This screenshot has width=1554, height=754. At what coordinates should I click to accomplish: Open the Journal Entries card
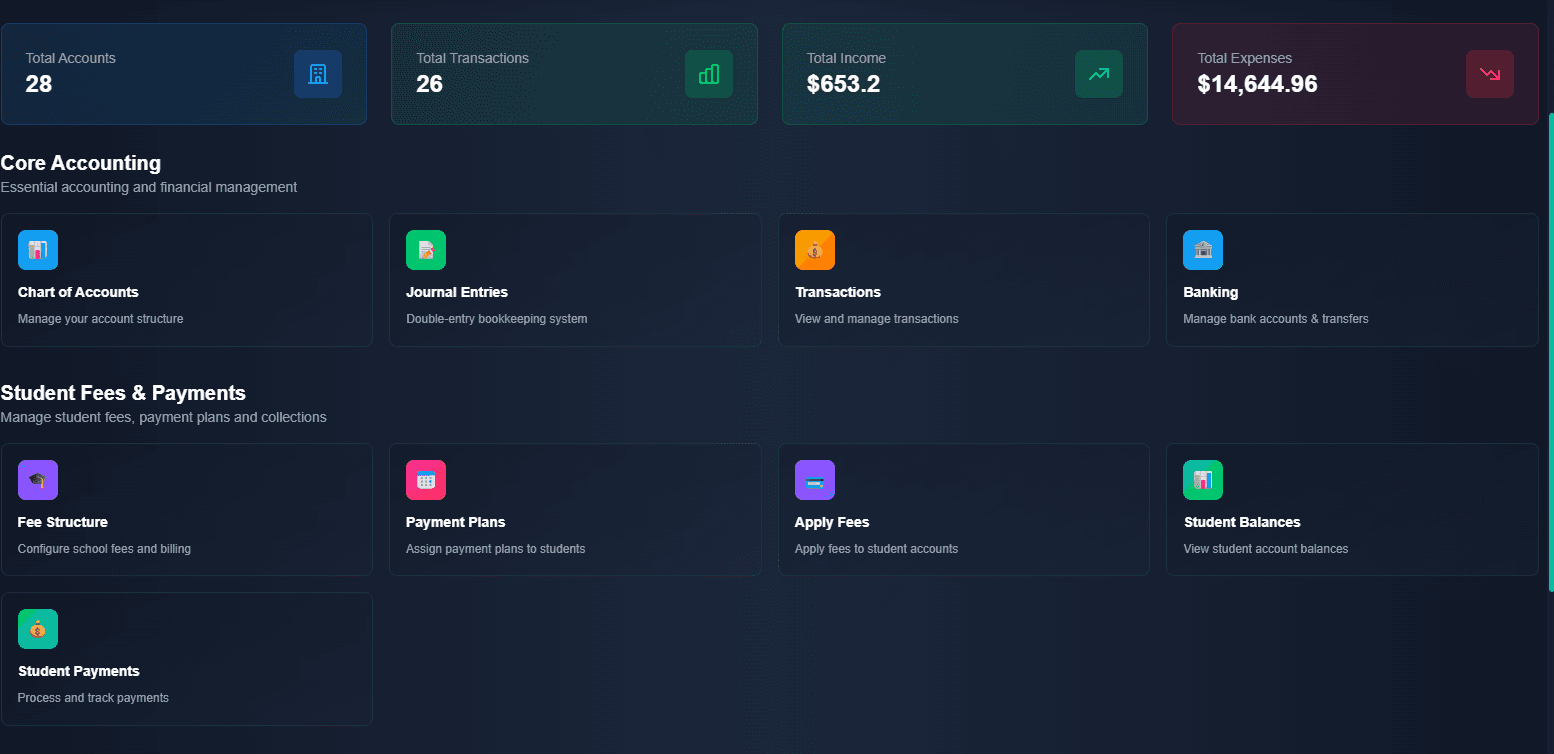tap(575, 280)
